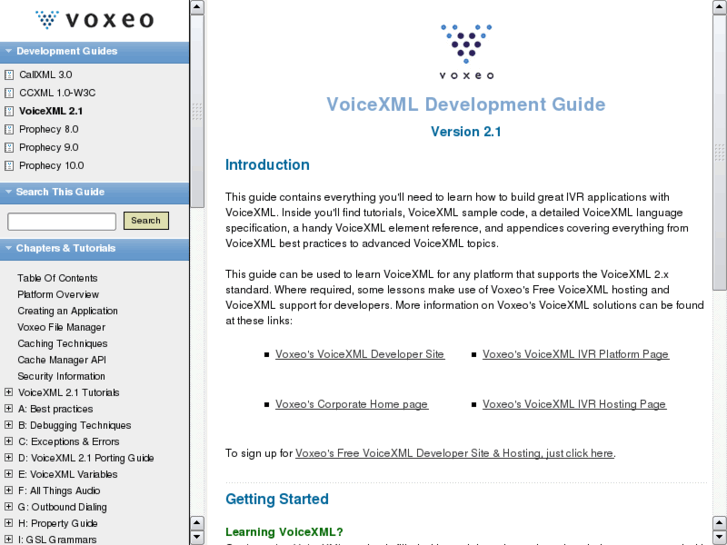Expand F: All Things Audio node

pos(8,490)
